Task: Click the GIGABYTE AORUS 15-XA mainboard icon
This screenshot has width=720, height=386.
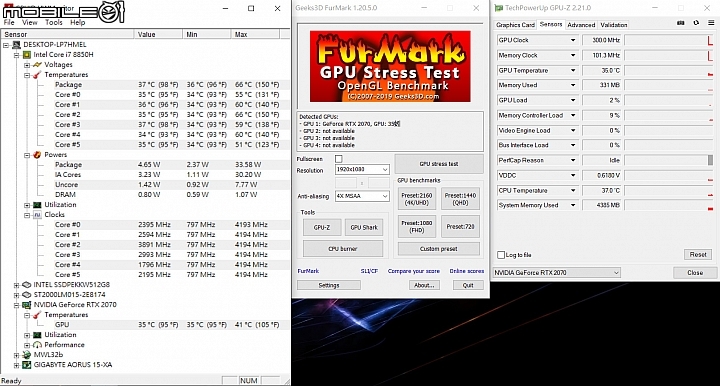Action: click(x=27, y=365)
